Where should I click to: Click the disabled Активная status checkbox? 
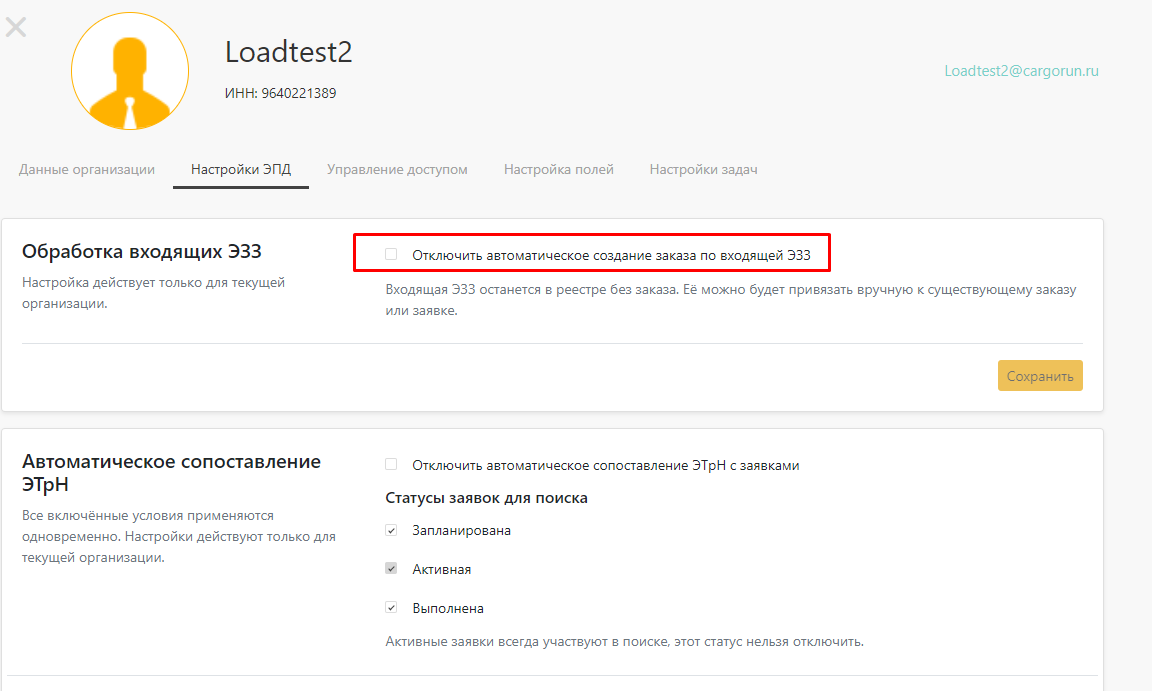click(391, 568)
